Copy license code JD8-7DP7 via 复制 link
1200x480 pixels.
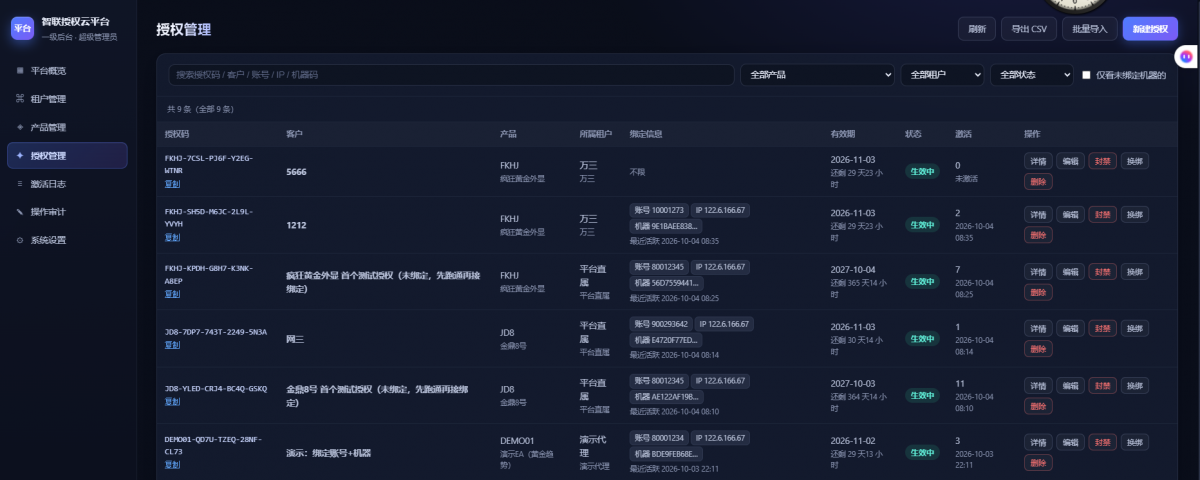pos(173,345)
